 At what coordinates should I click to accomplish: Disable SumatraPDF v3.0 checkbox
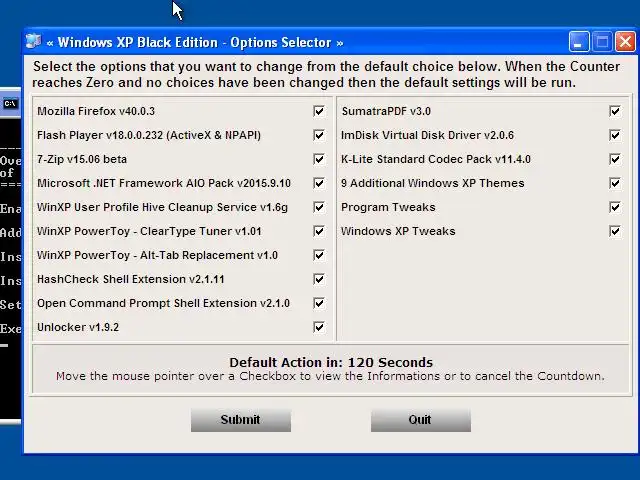615,111
